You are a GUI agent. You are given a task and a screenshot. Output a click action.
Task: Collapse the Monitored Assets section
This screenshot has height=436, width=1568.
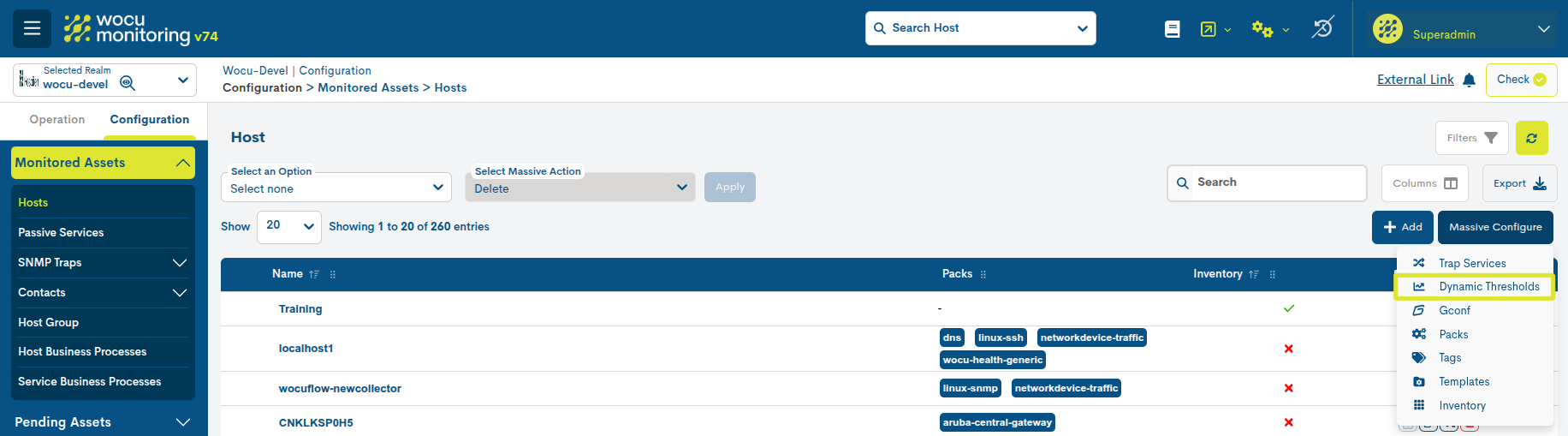pos(103,163)
